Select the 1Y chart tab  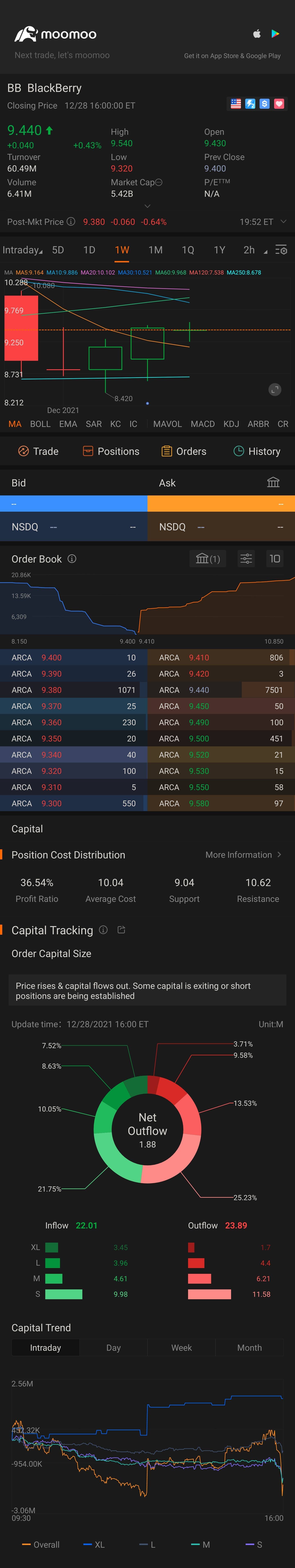pyautogui.click(x=220, y=250)
